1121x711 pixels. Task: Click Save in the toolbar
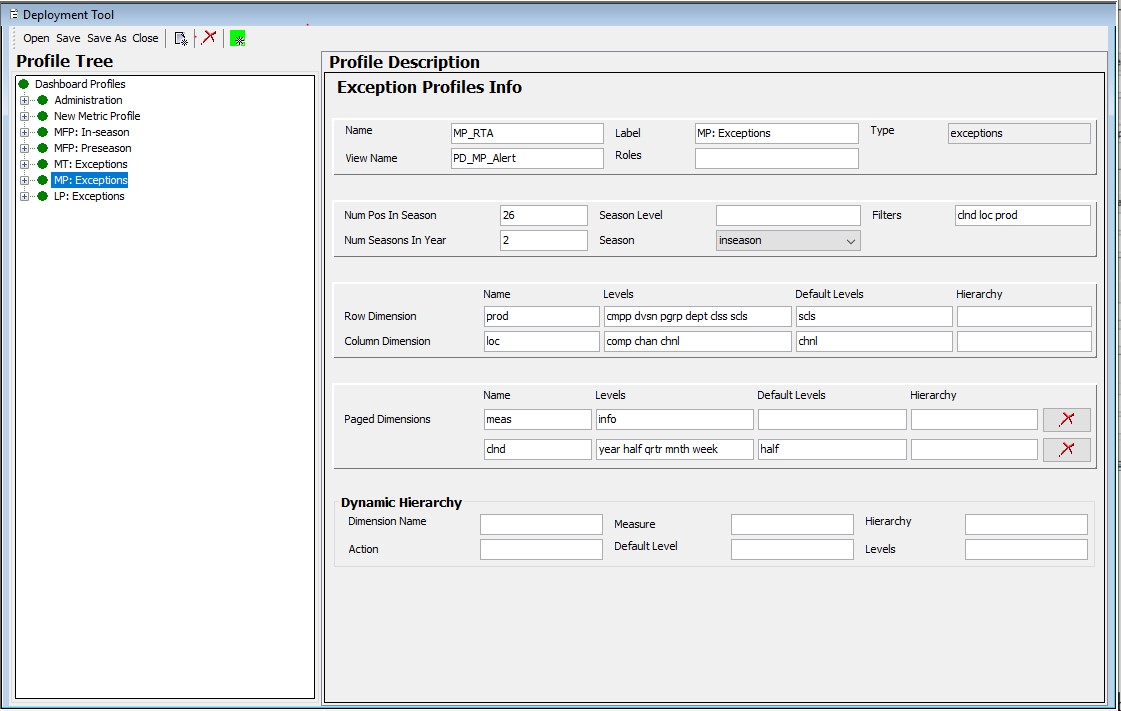click(x=68, y=39)
